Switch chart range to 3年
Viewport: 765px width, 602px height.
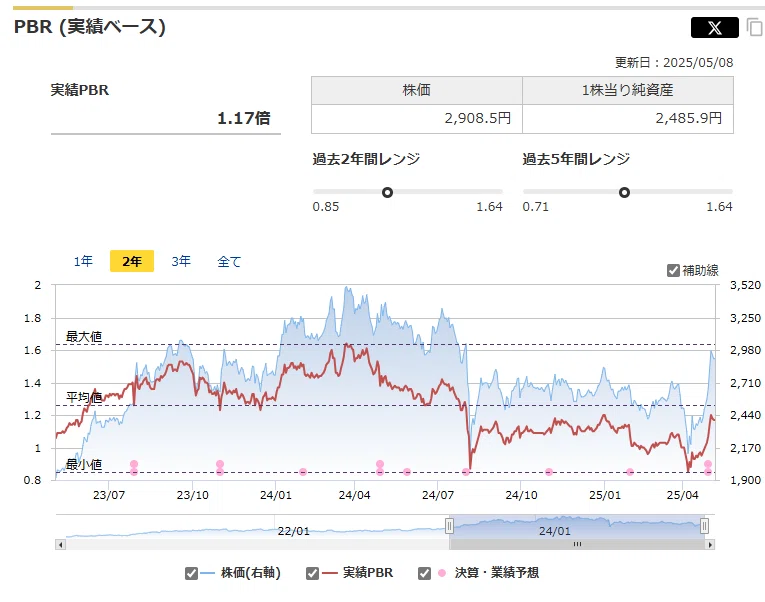click(x=181, y=261)
